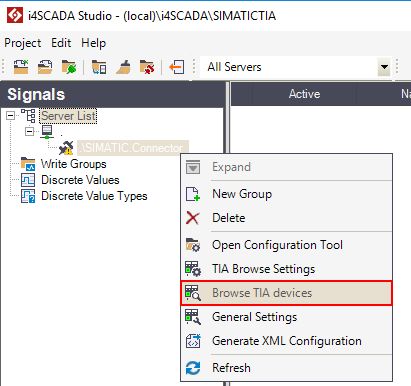Open the All Servers dropdown
This screenshot has width=411, height=386.
coord(384,67)
